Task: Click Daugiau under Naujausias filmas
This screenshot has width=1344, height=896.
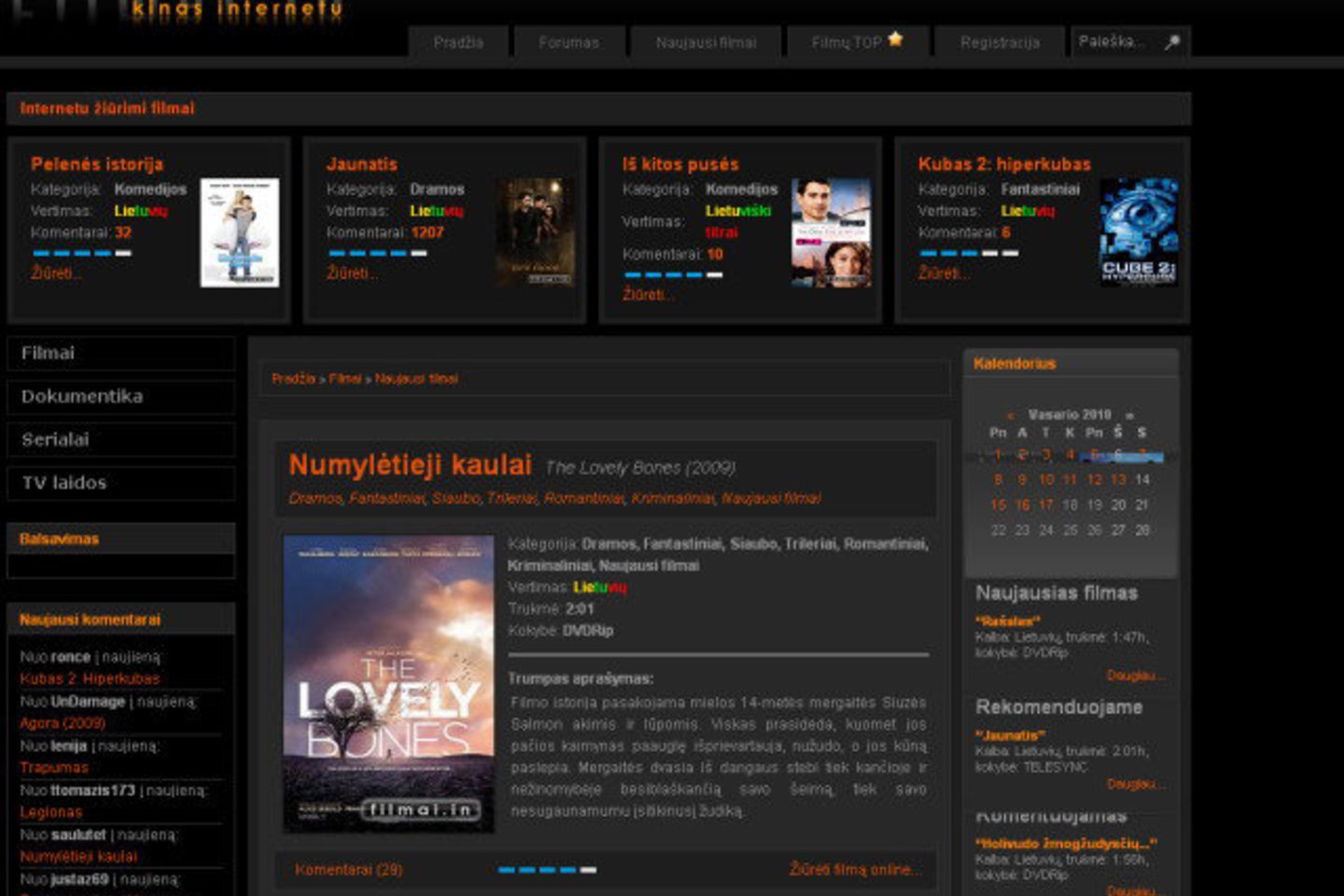Action: (x=1135, y=675)
